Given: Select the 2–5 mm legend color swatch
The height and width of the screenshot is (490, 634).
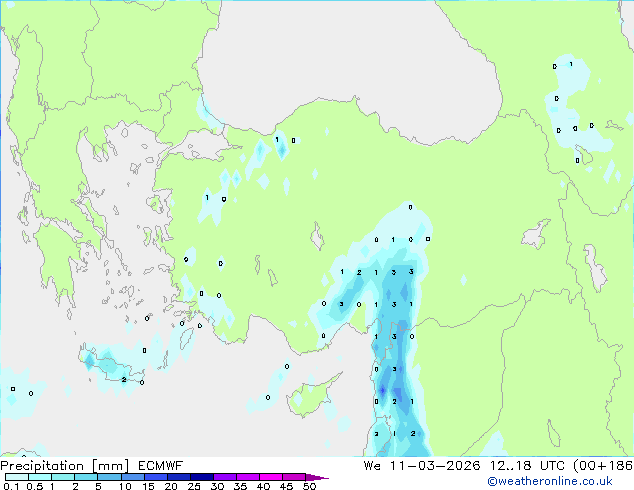Looking at the screenshot, I should click(x=86, y=477).
